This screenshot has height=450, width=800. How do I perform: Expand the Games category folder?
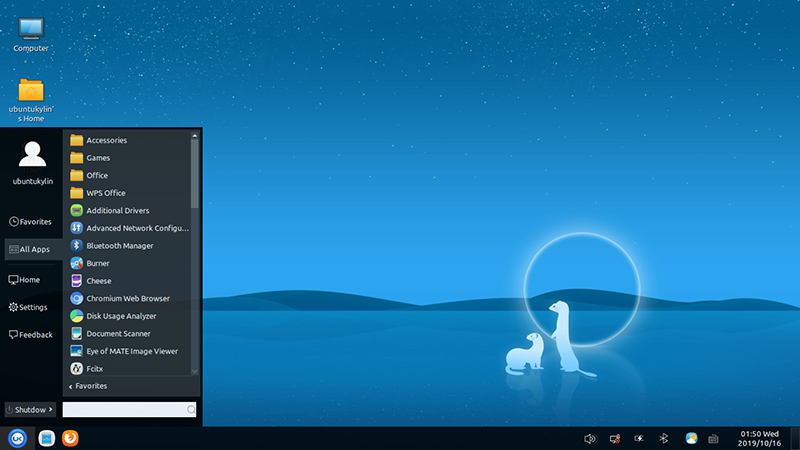point(98,158)
